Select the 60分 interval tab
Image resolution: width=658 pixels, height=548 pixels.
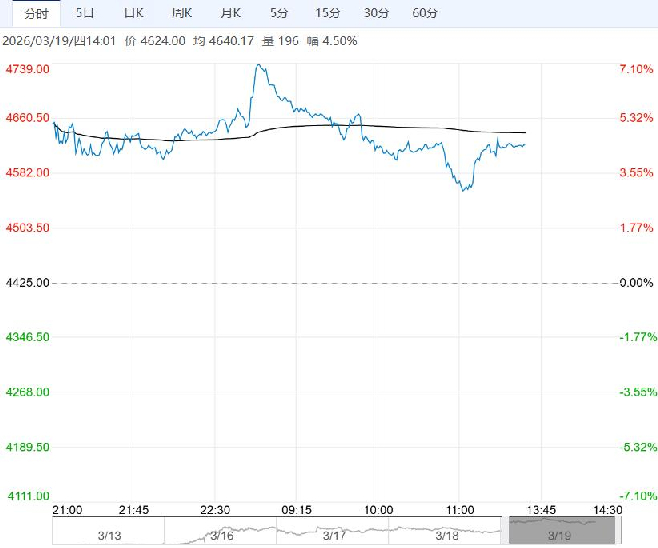[425, 13]
